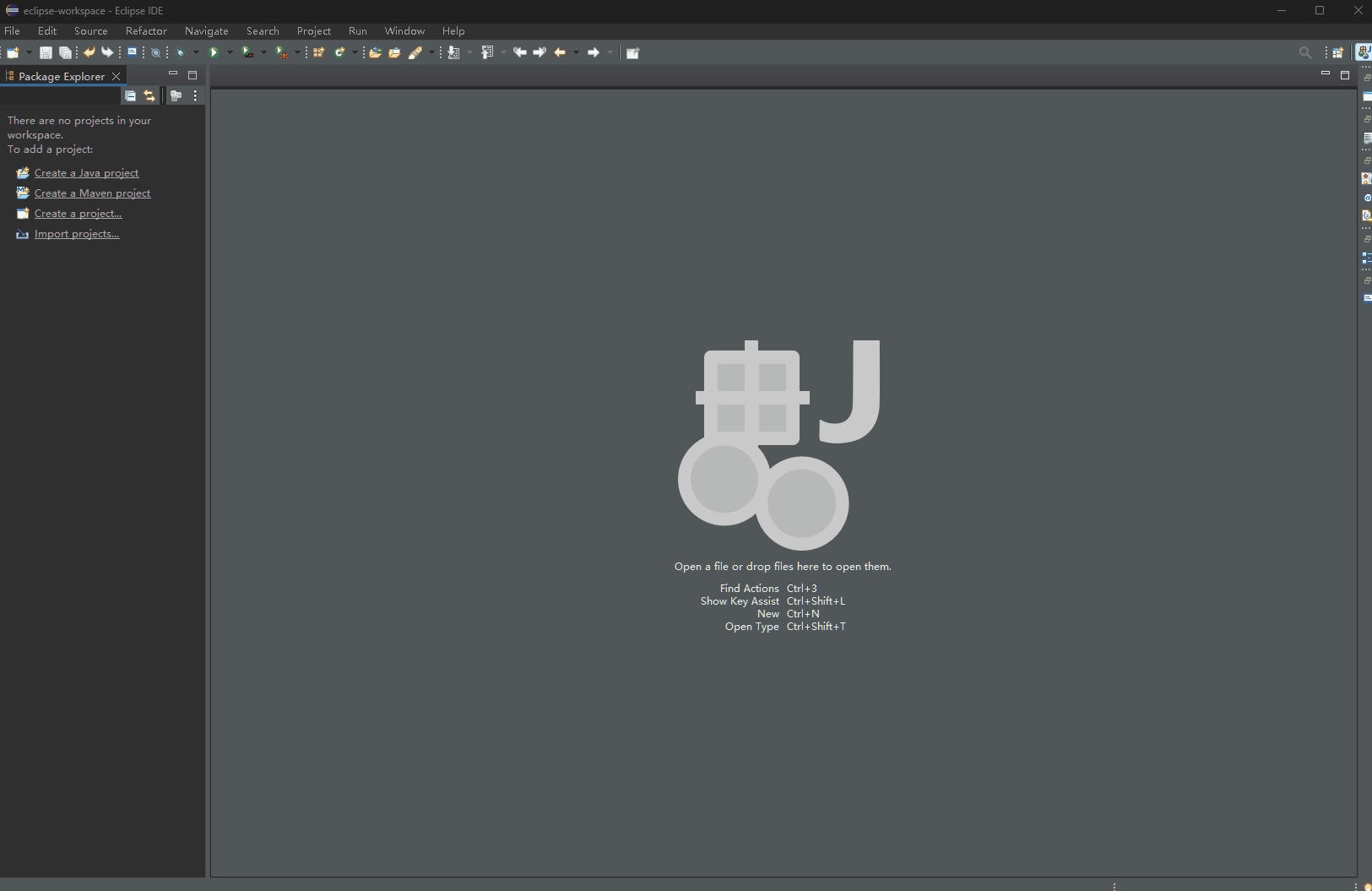Screen dimensions: 1372x891
Task: Click the Save All toolbar icon
Action: tap(65, 52)
